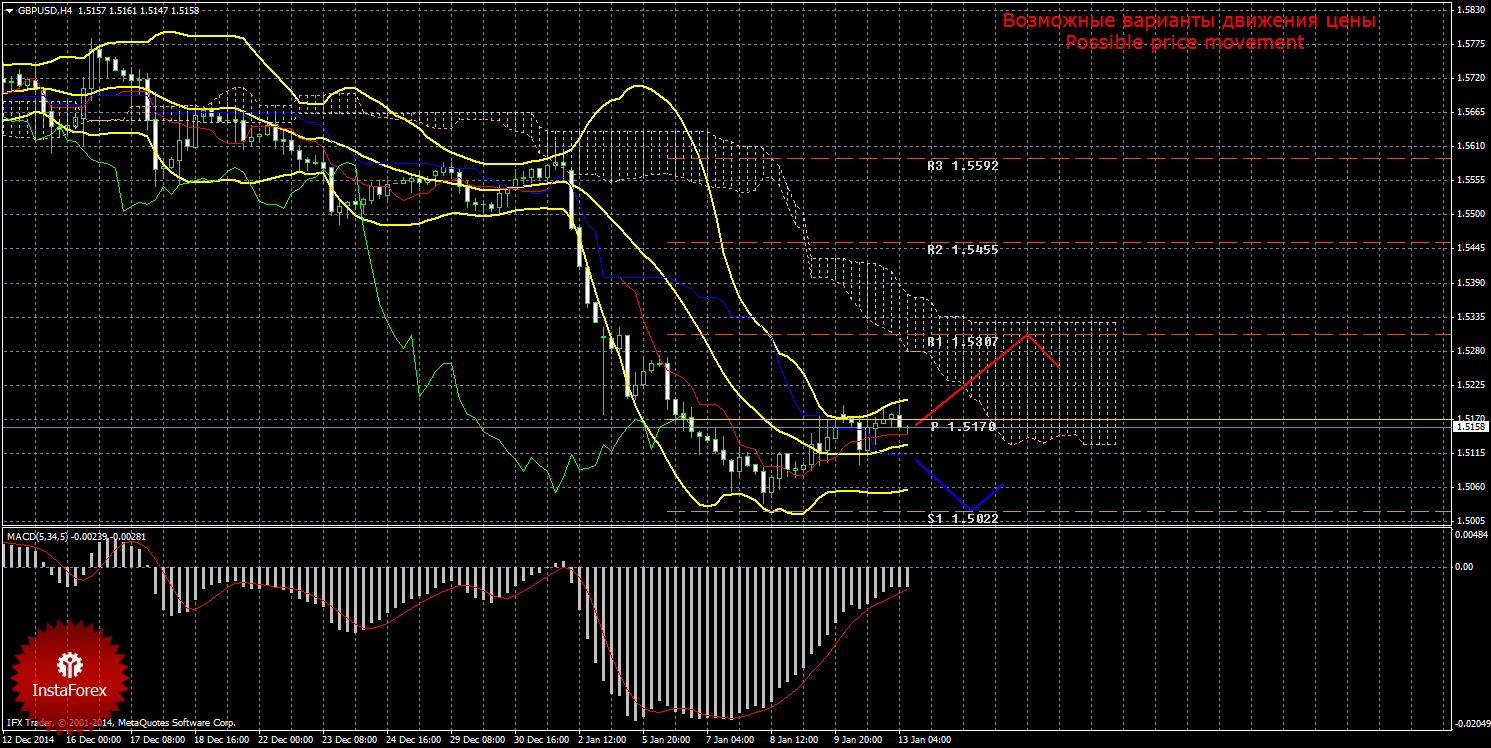Click the R2 1.5455 resistance label
Screen dimensions: 1491x748
click(962, 250)
